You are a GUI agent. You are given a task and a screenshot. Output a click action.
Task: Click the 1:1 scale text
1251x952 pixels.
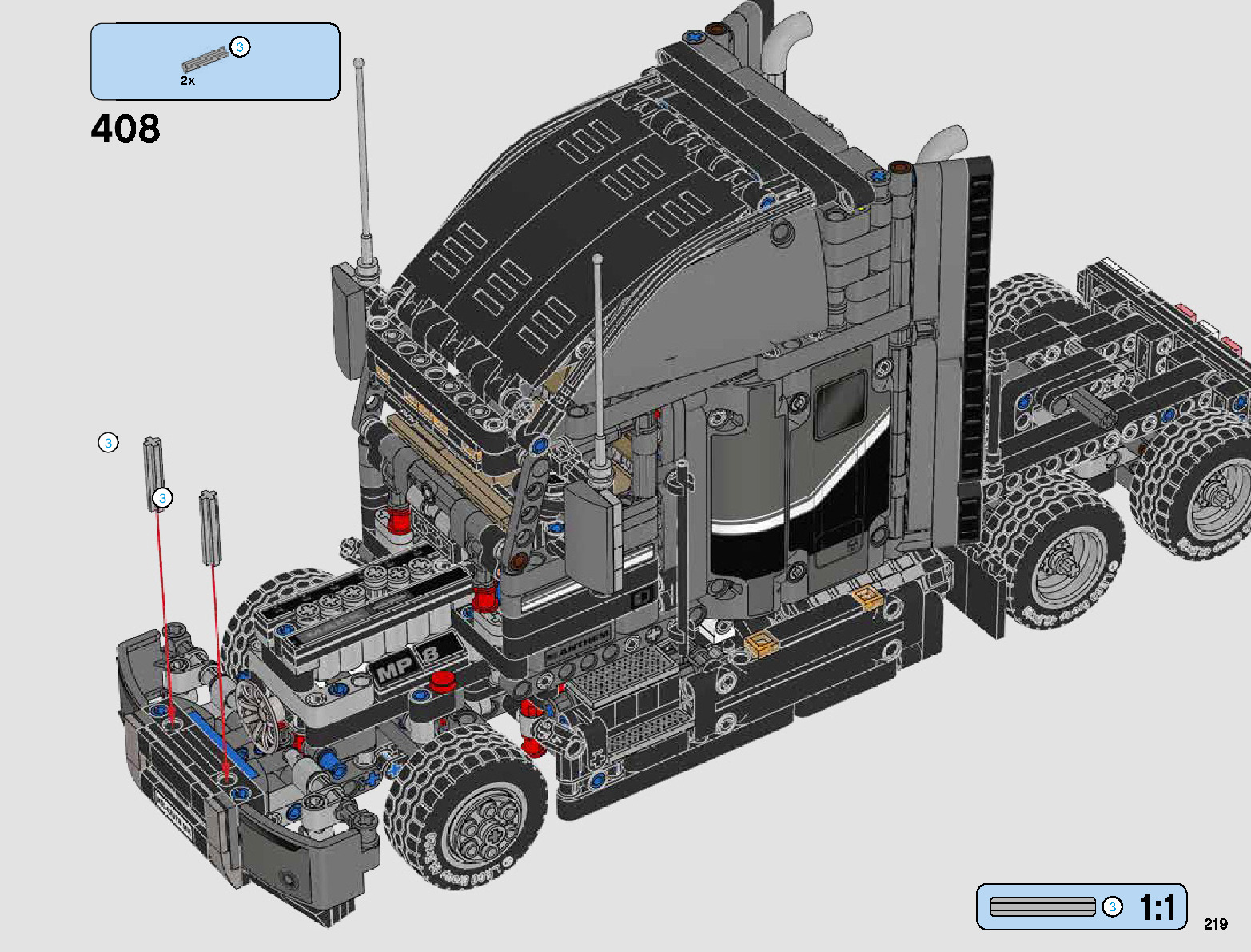tap(1157, 908)
